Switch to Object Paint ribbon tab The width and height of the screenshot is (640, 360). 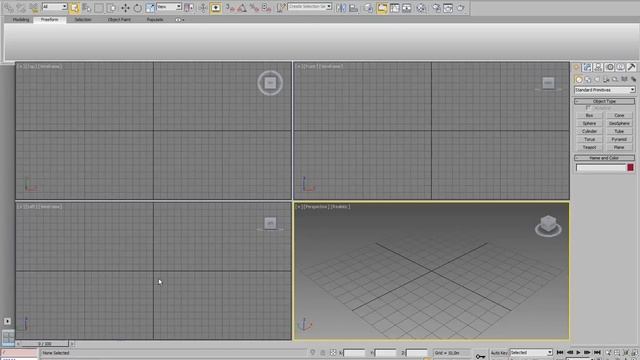coord(119,20)
